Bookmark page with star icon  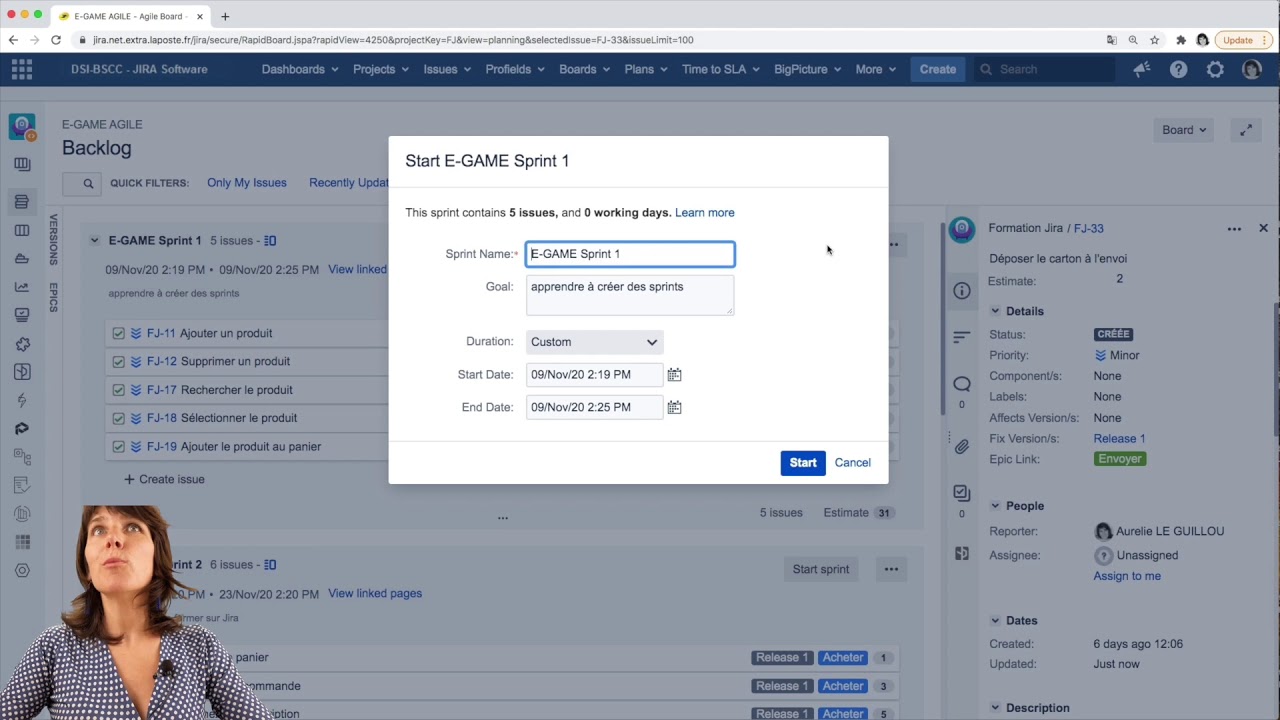pyautogui.click(x=1155, y=40)
